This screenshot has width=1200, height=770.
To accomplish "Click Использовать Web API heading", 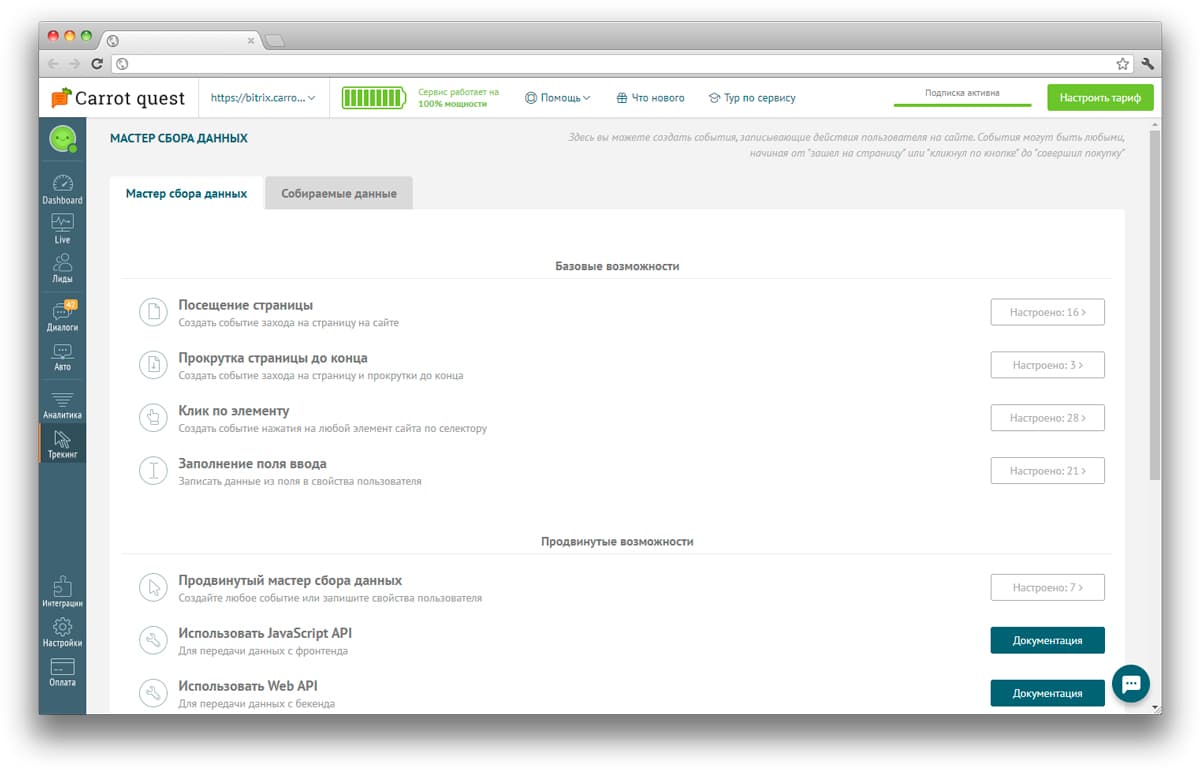I will click(x=248, y=686).
